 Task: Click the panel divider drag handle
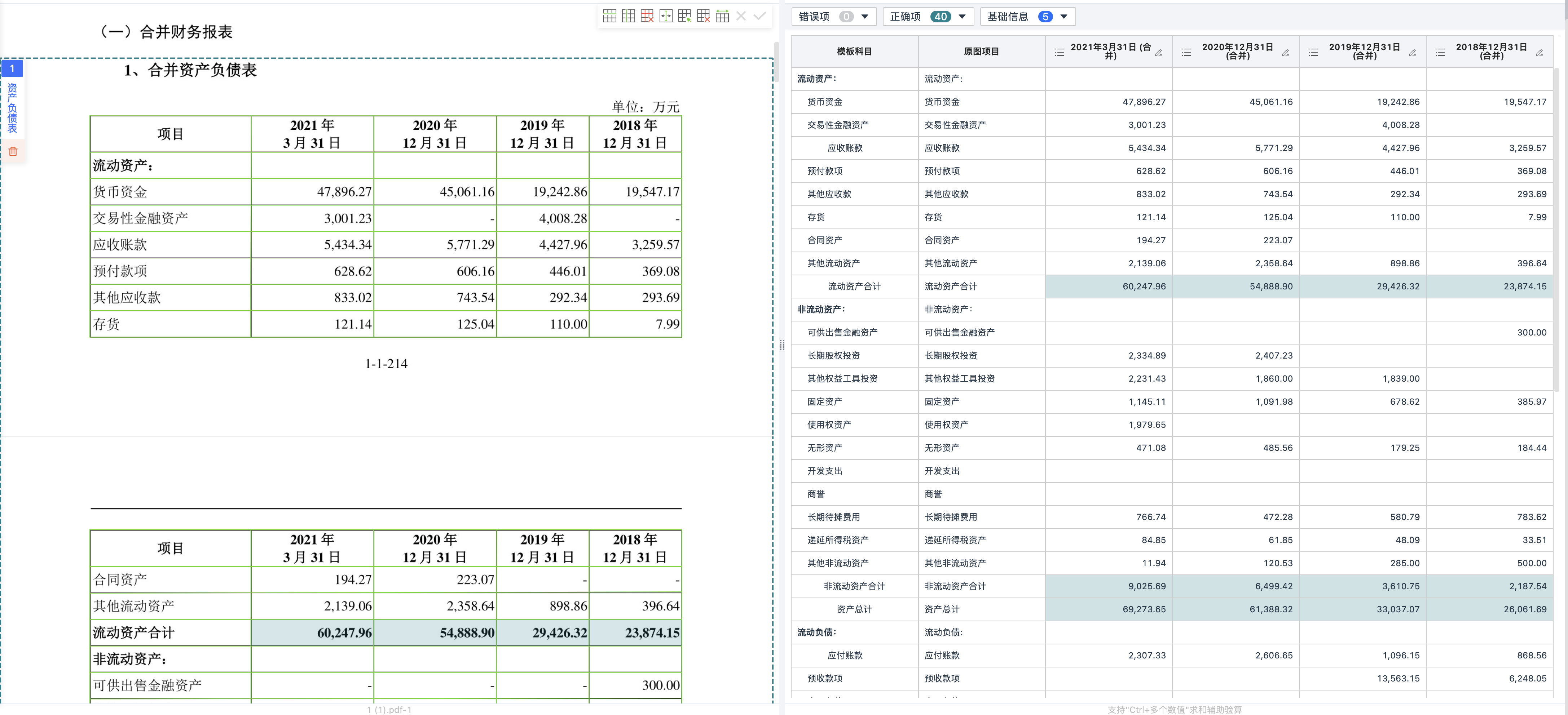[x=781, y=346]
